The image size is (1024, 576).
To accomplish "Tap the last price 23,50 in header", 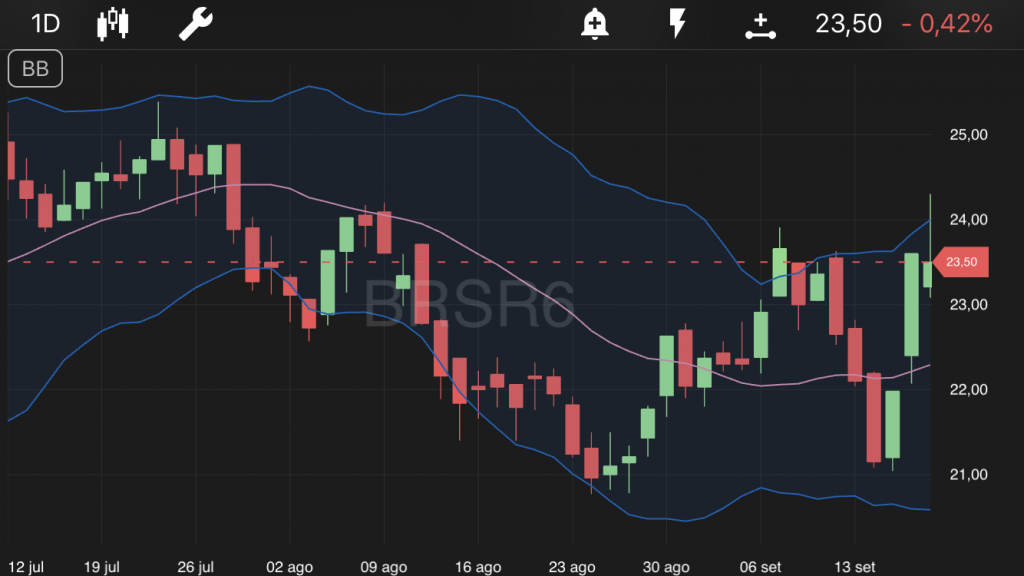I will pos(848,24).
